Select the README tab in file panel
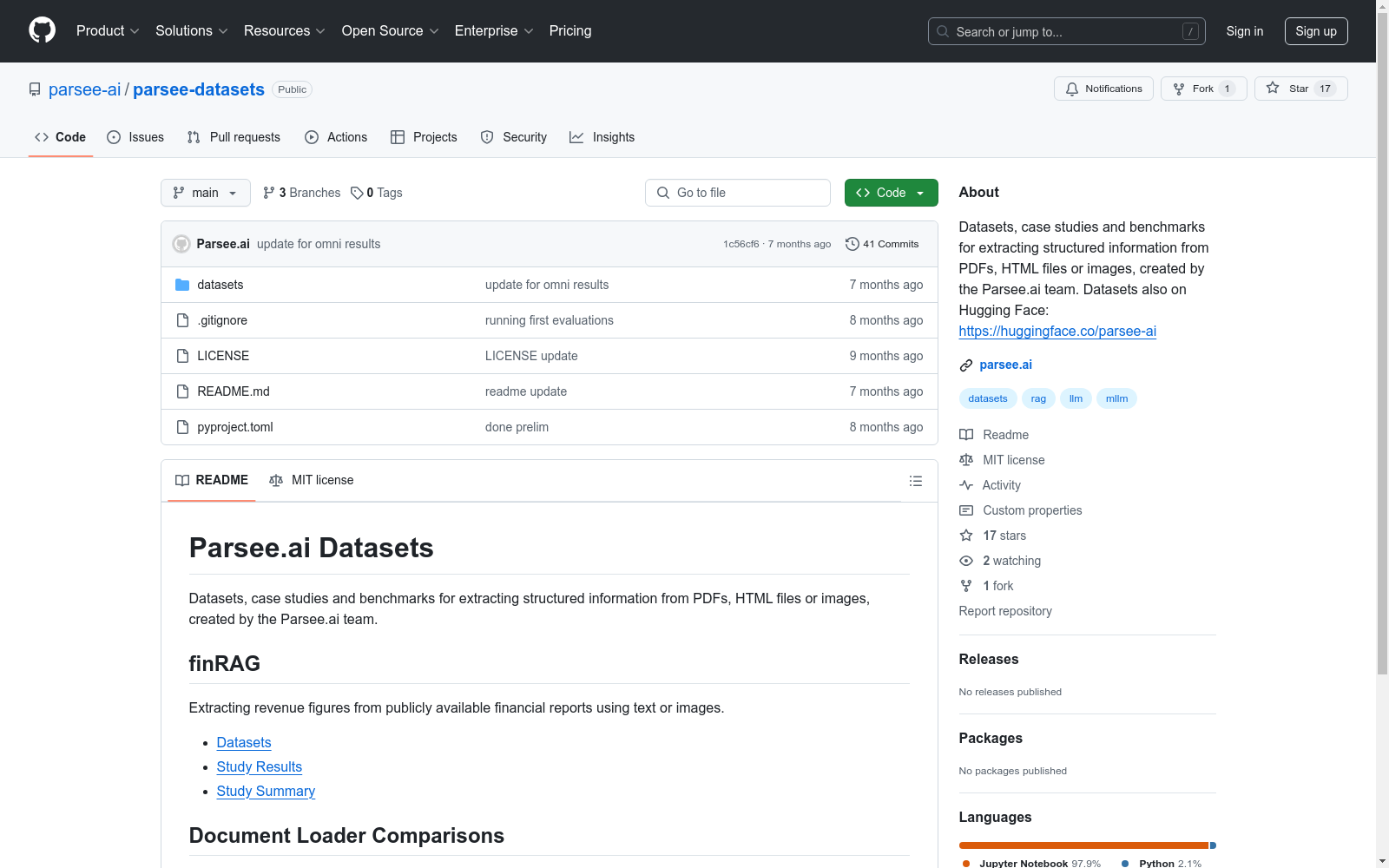 [212, 480]
